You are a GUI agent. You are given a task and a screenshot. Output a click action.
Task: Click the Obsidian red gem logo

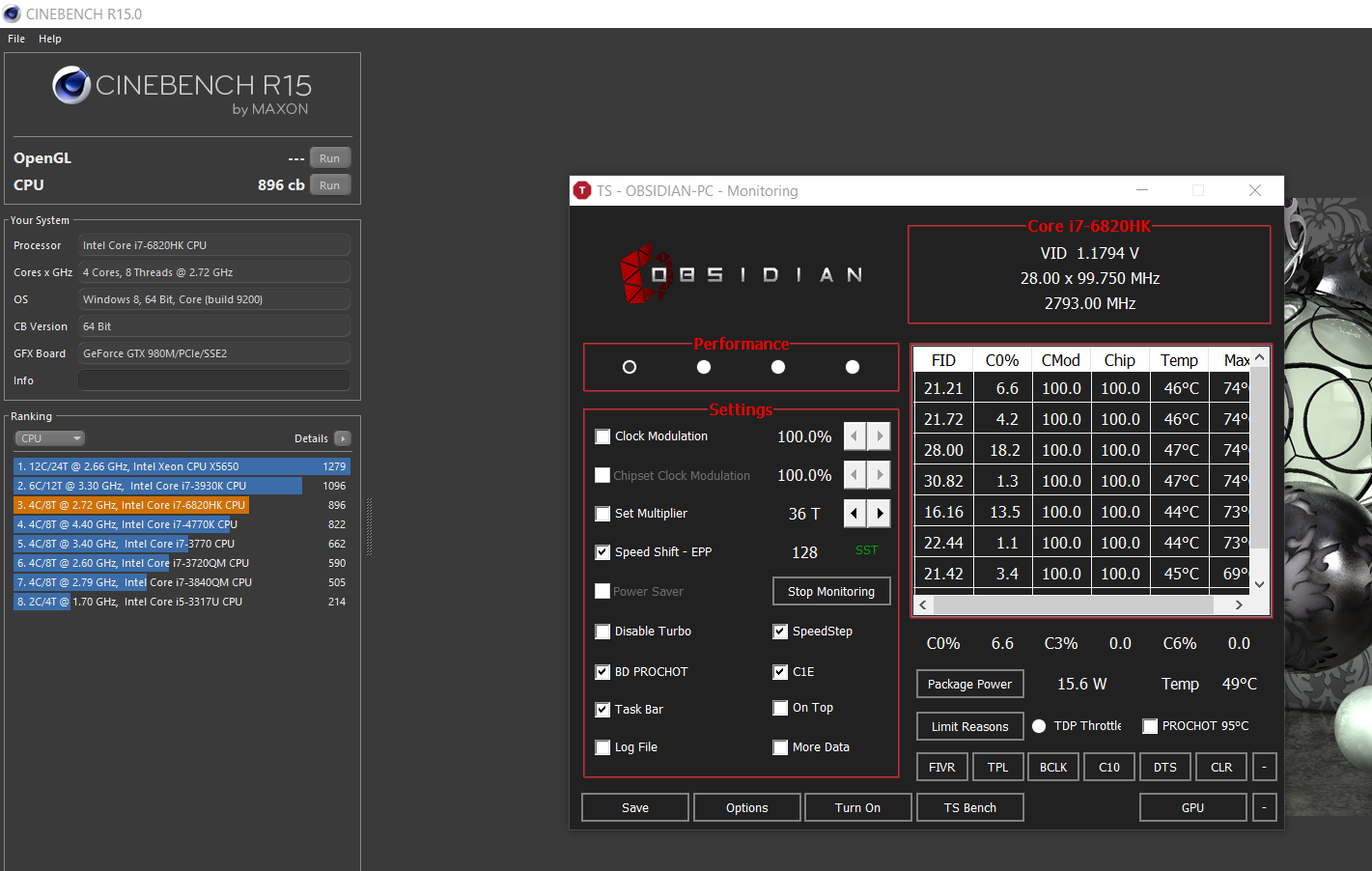(x=646, y=273)
